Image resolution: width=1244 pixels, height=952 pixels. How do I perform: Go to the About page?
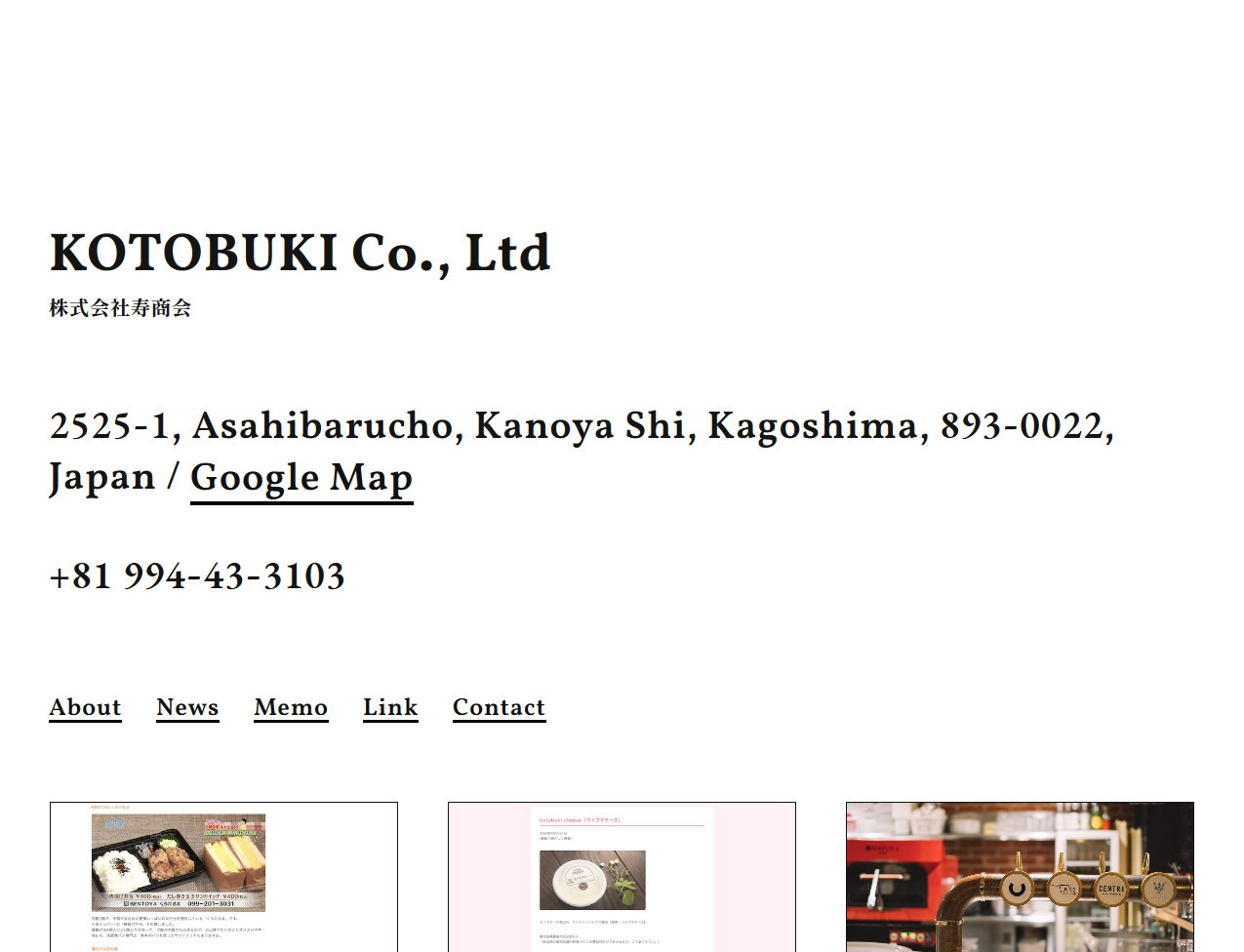pos(86,708)
